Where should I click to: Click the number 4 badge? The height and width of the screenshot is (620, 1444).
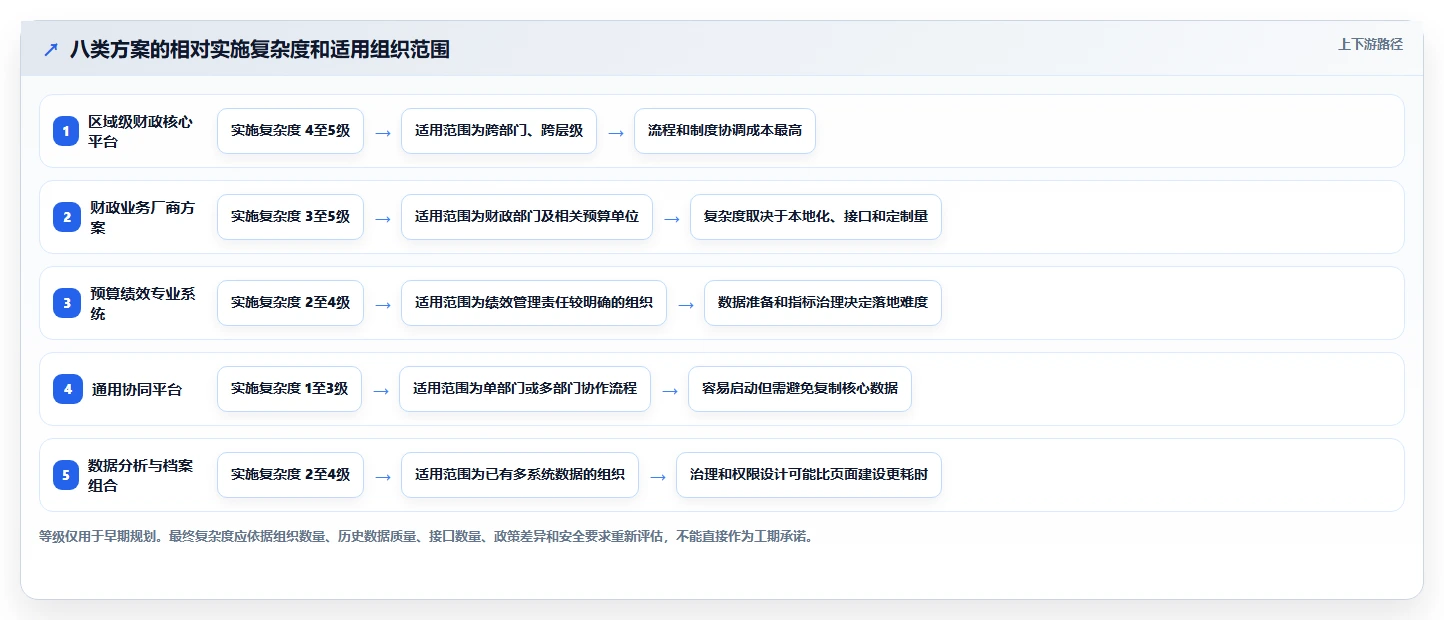(68, 389)
